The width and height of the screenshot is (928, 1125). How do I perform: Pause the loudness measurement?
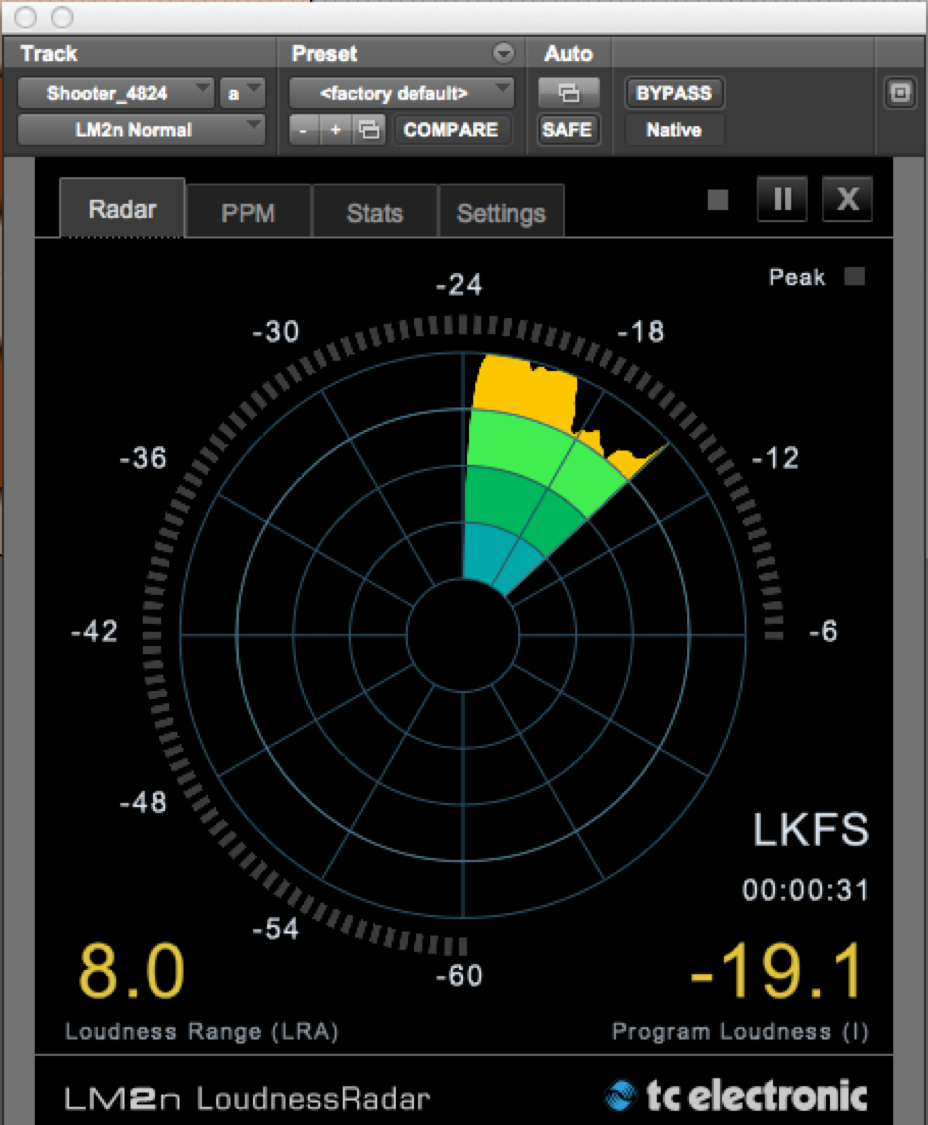pos(782,199)
